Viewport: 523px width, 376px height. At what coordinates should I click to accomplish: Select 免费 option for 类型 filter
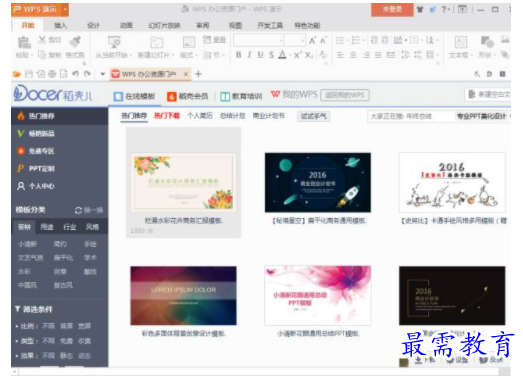click(66, 341)
